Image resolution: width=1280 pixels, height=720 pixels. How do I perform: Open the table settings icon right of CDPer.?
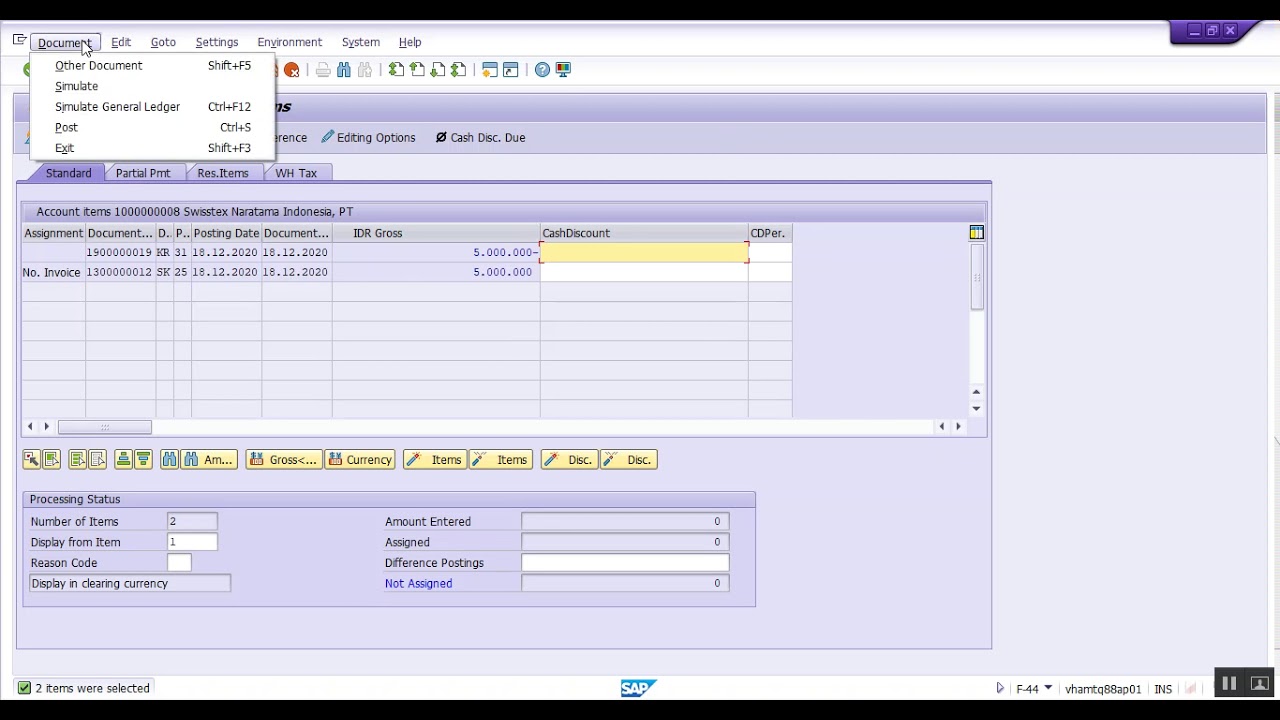coord(976,233)
